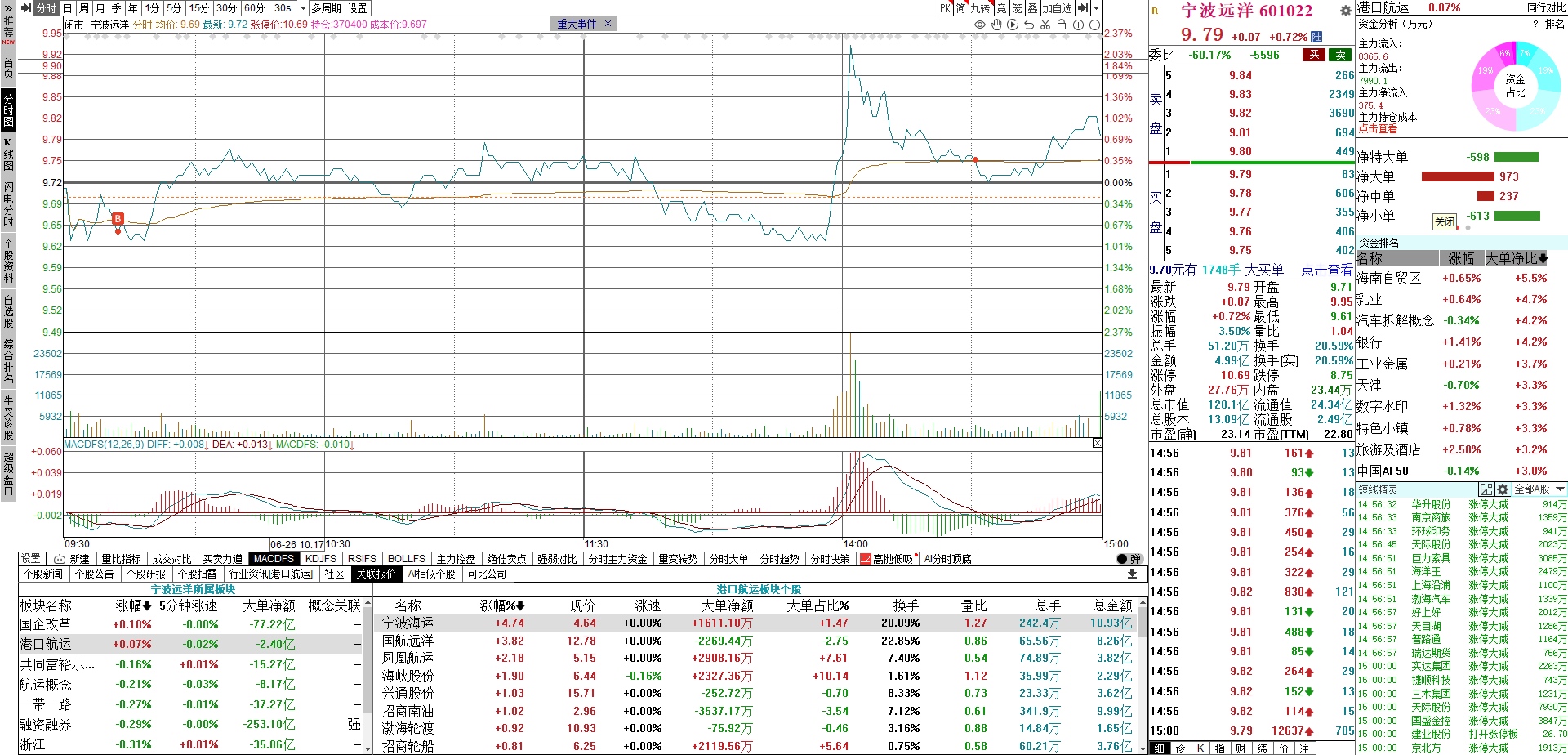Open K线图 in the left sidebar
The height and width of the screenshot is (755, 1568).
[8, 154]
